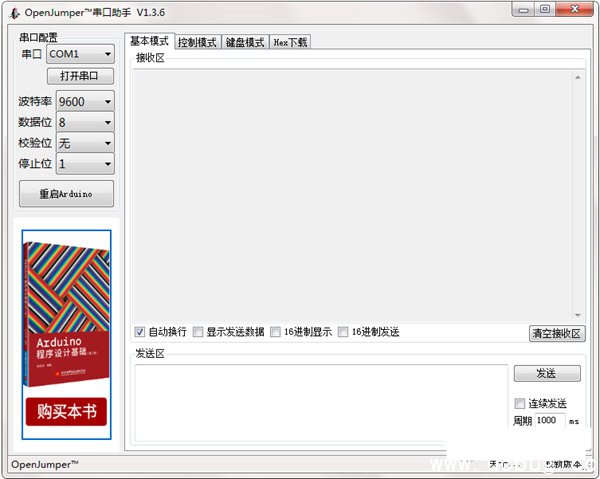Enable the 连续发送 checkbox

point(519,403)
